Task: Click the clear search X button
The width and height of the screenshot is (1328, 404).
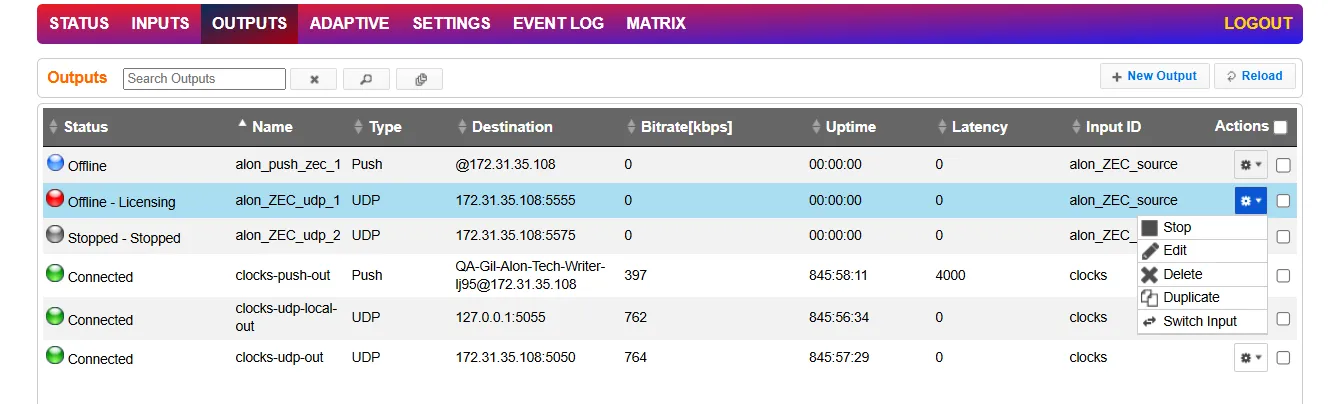Action: click(x=314, y=79)
